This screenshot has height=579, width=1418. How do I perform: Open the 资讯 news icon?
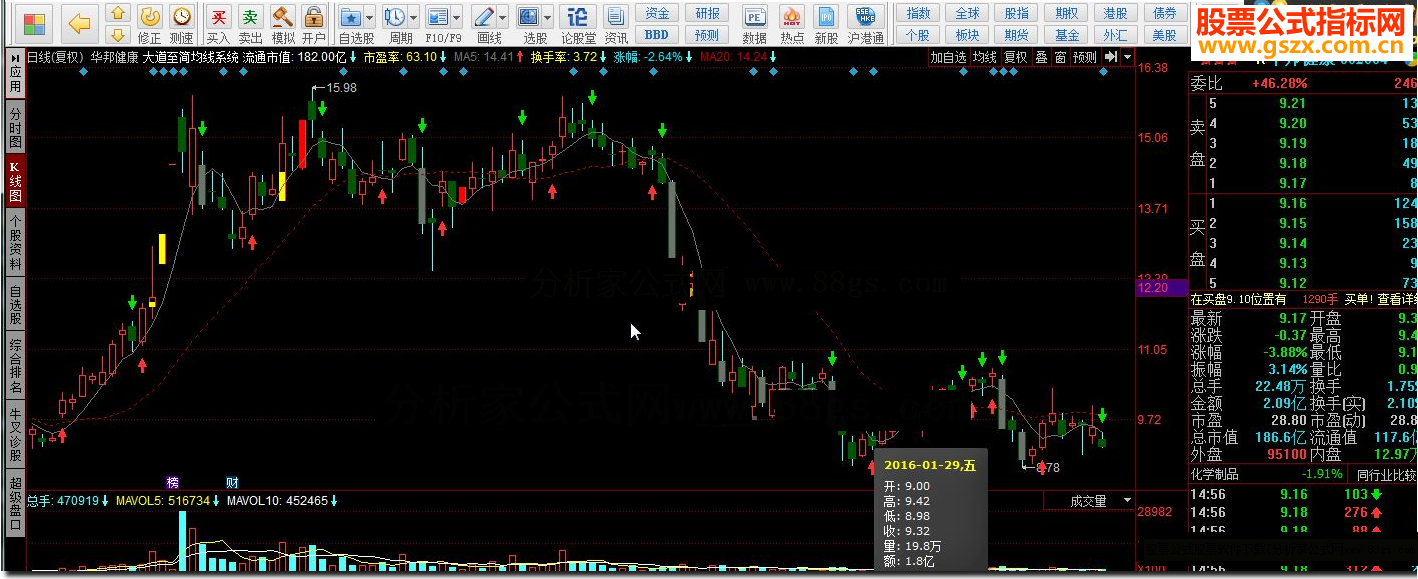(616, 23)
